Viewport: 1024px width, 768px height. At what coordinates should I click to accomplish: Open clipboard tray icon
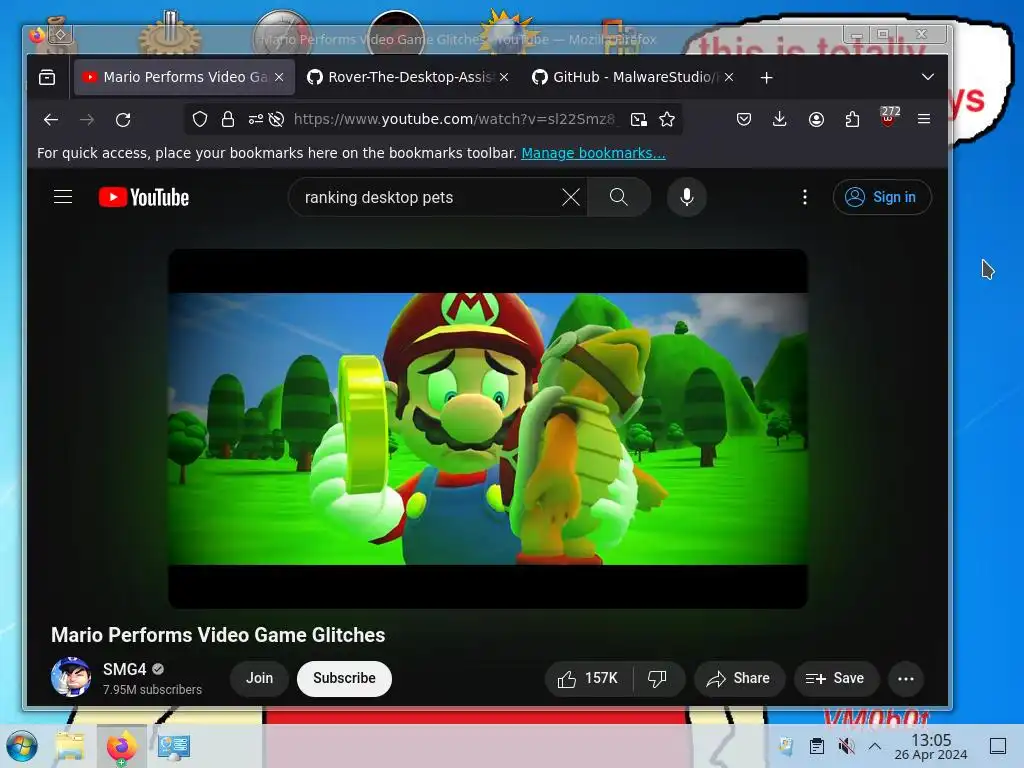pos(816,746)
